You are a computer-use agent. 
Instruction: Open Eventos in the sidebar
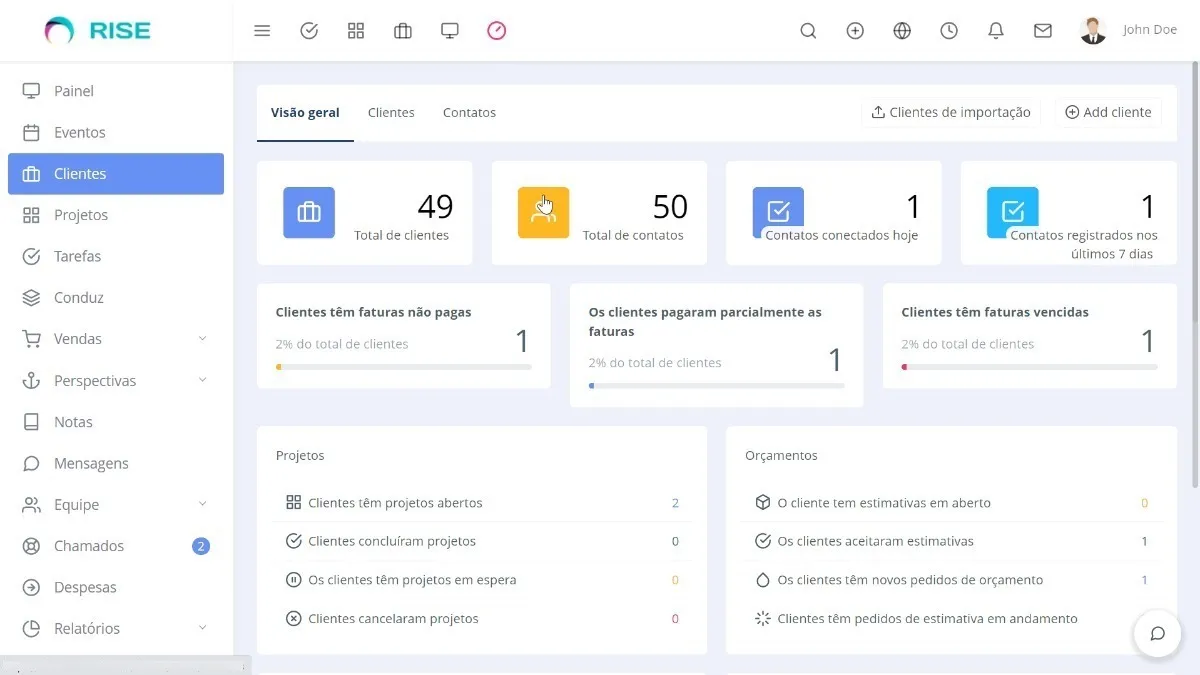tap(116, 132)
